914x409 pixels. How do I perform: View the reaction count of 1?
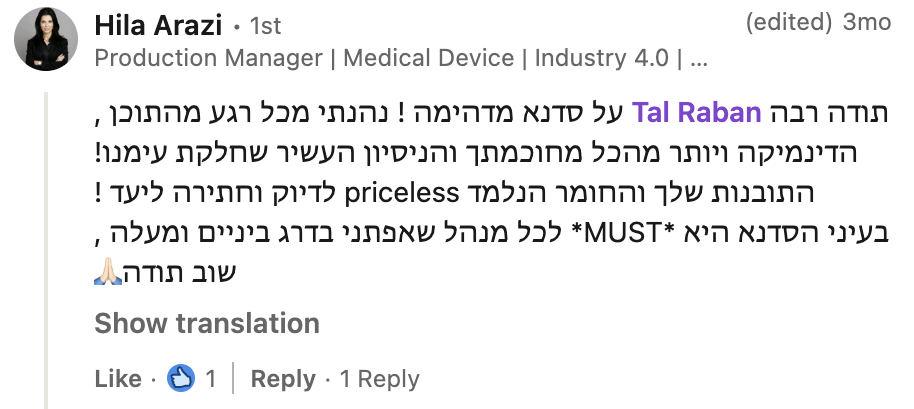click(x=211, y=379)
